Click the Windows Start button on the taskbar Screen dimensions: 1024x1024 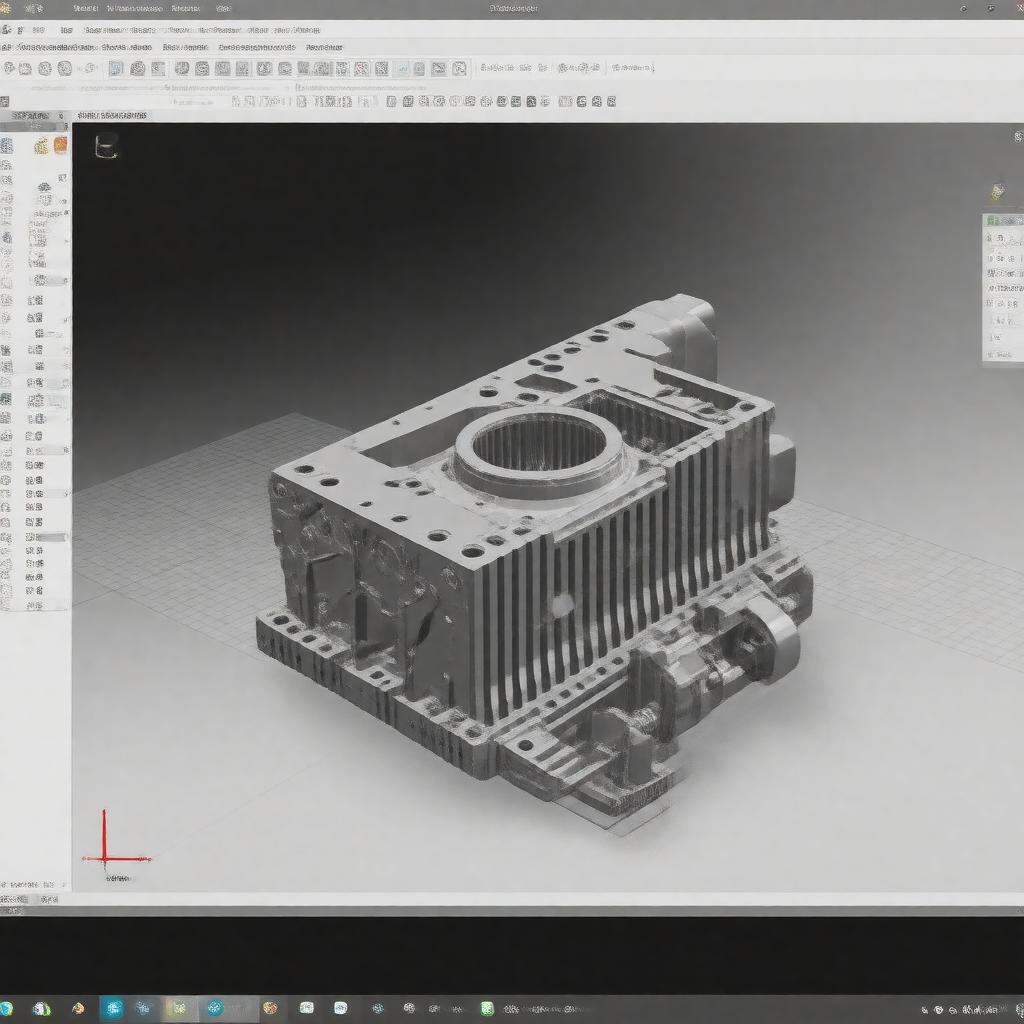[7, 1008]
